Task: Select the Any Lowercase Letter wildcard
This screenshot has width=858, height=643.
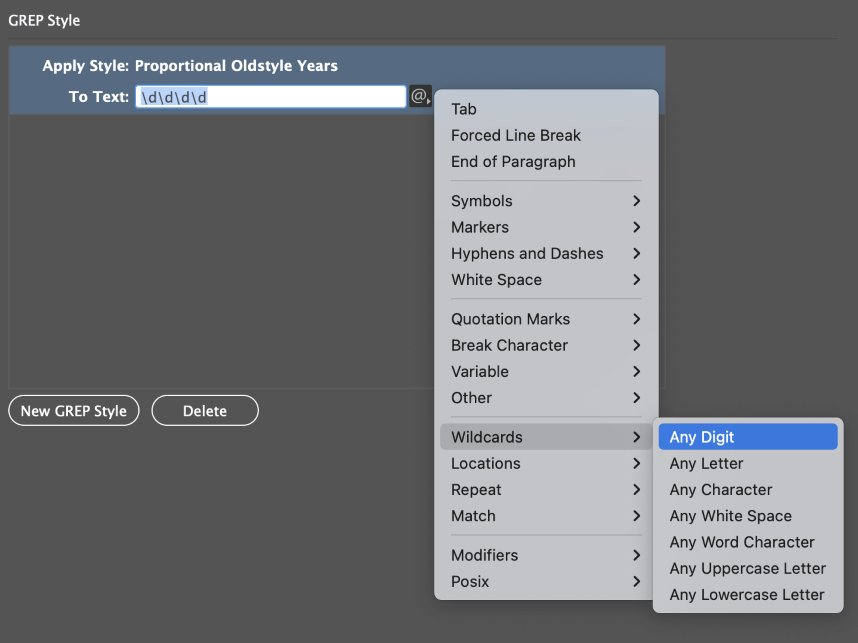Action: [x=748, y=595]
